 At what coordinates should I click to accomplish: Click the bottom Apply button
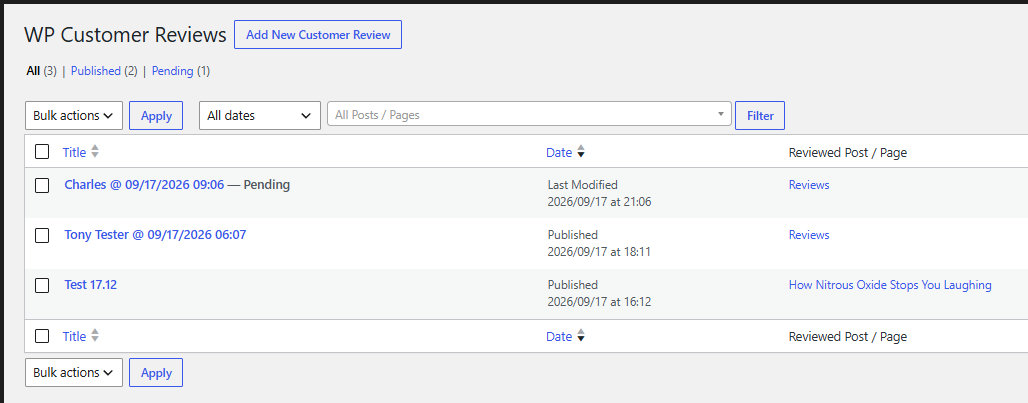click(x=156, y=372)
